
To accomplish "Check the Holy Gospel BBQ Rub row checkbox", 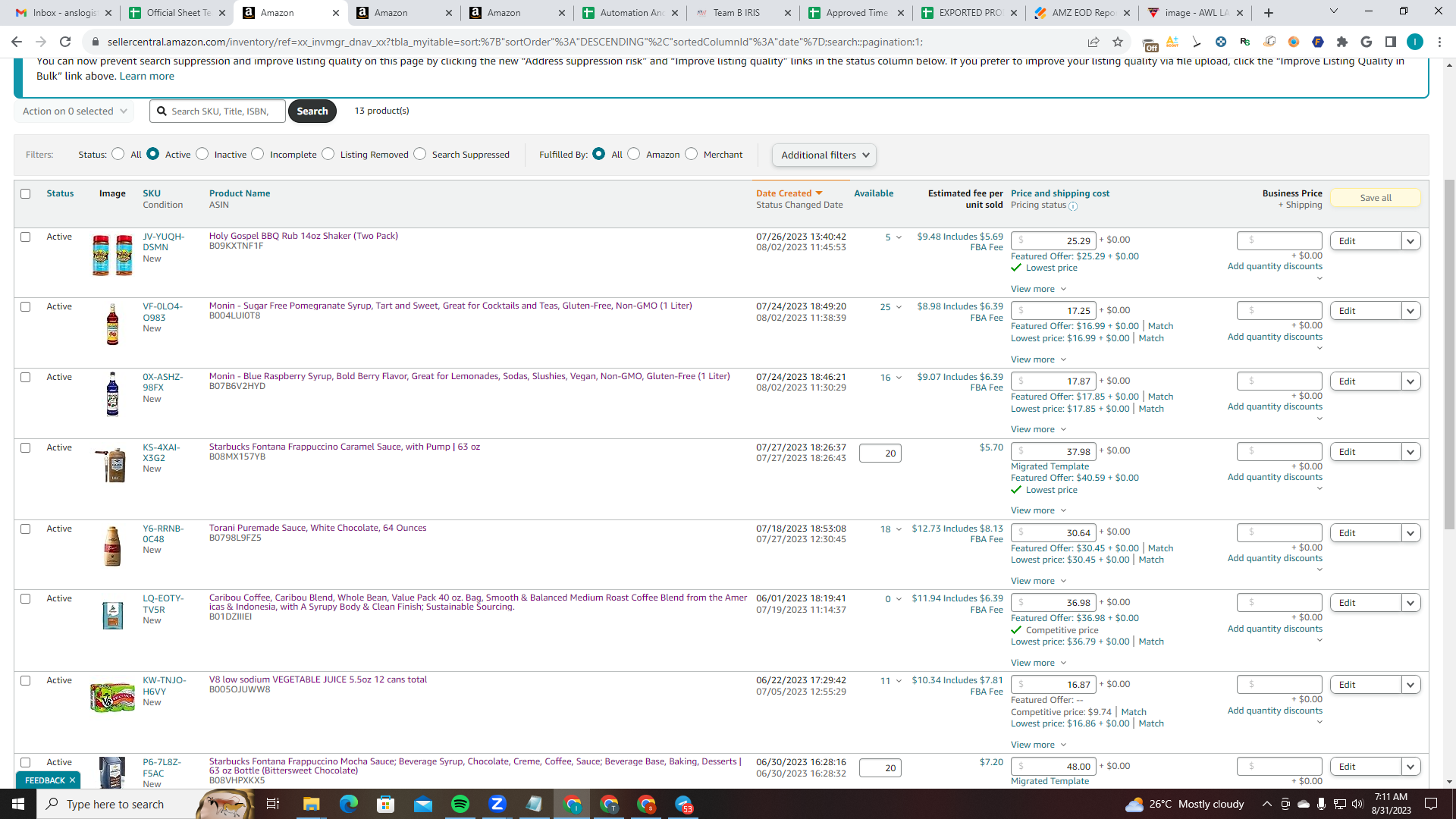I will [x=26, y=237].
